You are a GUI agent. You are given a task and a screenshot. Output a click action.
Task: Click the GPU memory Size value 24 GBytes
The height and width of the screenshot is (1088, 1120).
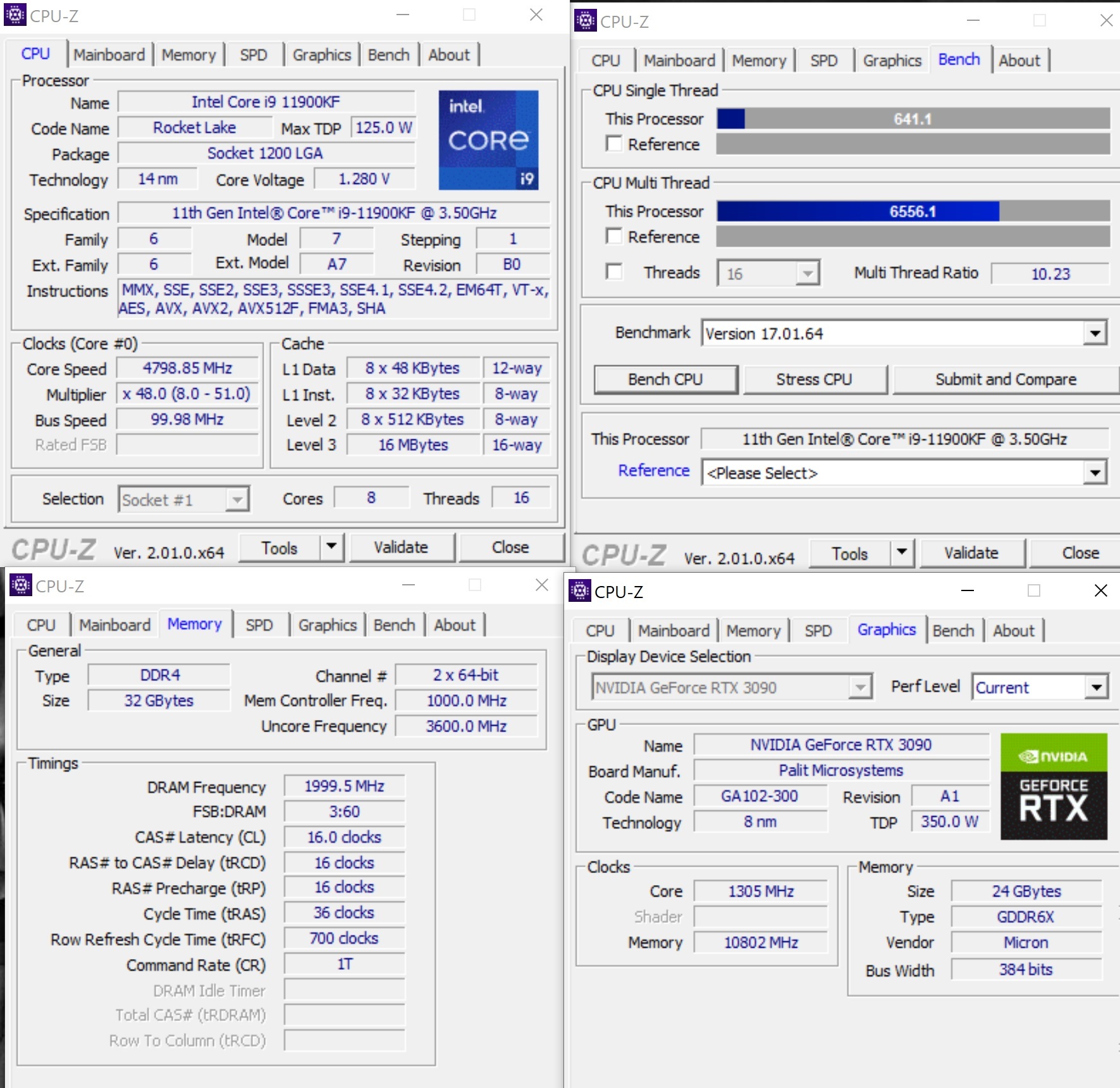pos(1026,891)
